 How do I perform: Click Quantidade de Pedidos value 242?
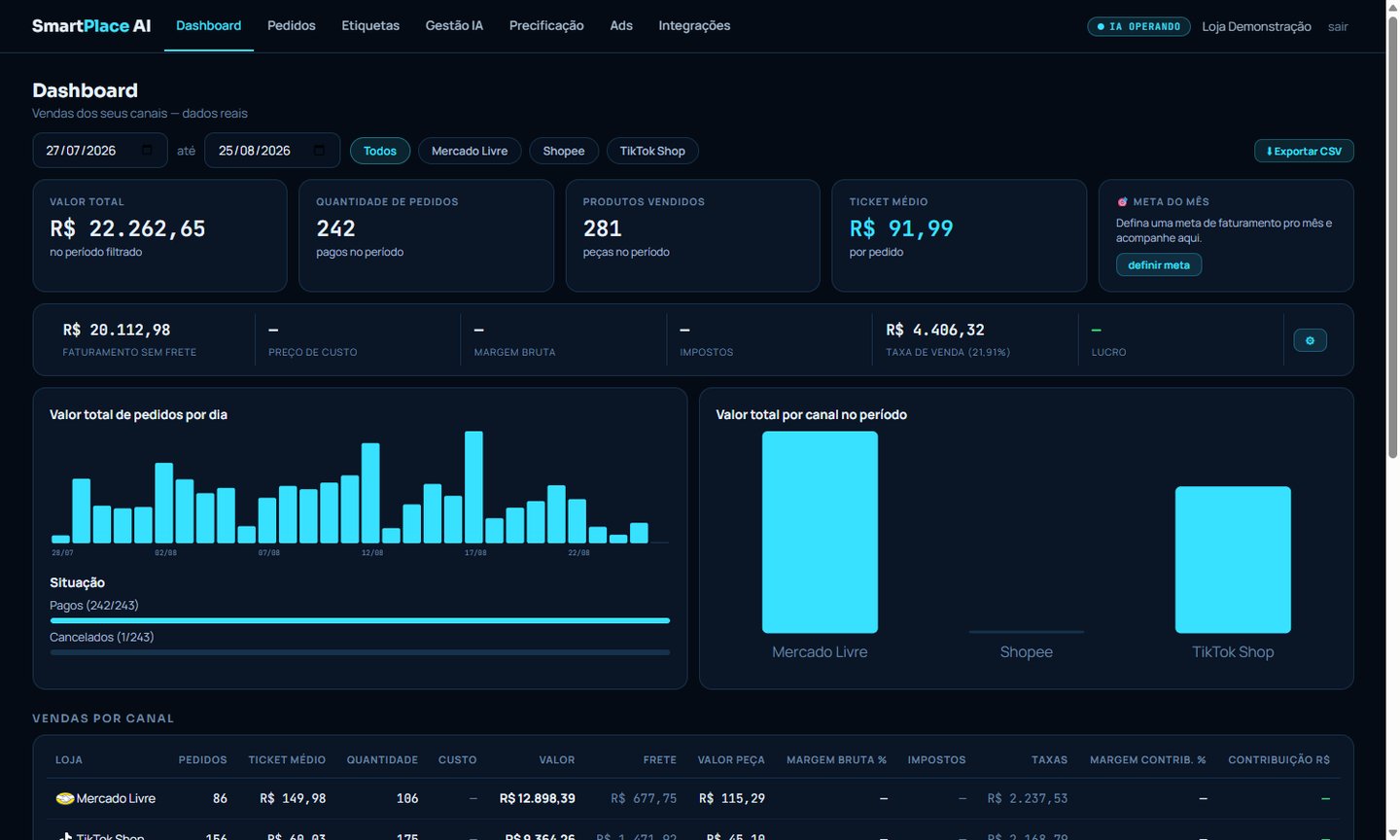(x=335, y=228)
